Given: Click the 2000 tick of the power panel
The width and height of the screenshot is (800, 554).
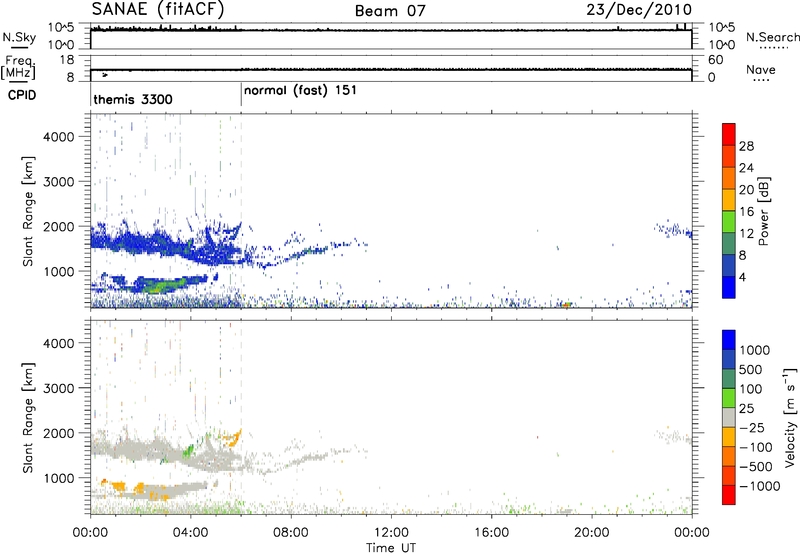Looking at the screenshot, I should click(58, 226).
